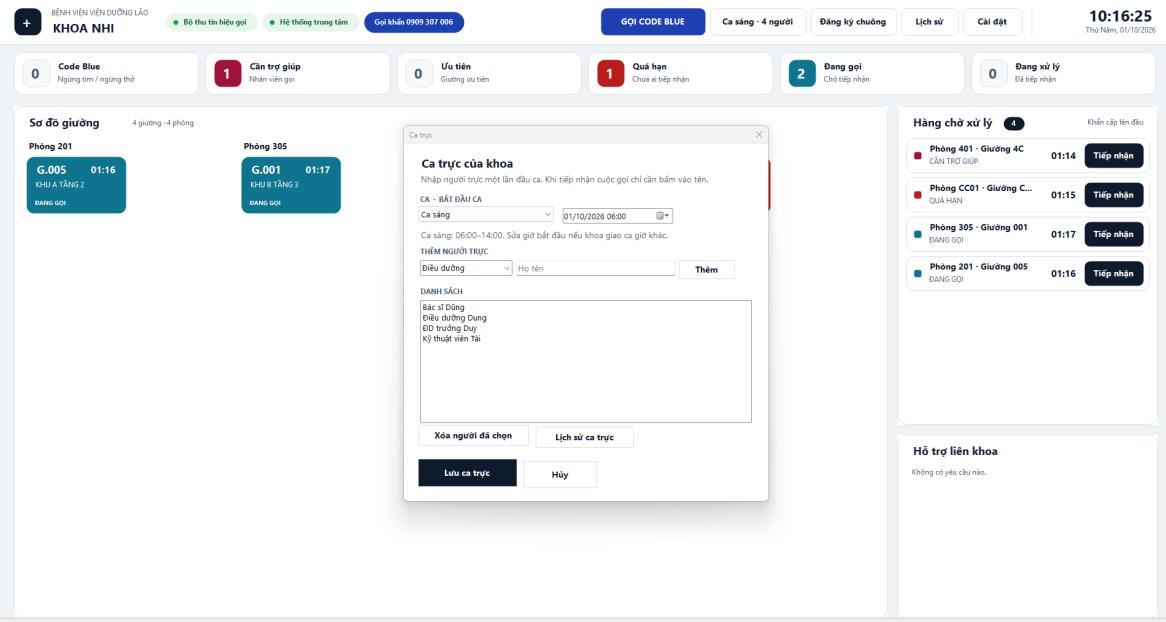Viewport: 1166px width, 622px height.
Task: Select the Đang xử lý summary card
Action: [1063, 73]
